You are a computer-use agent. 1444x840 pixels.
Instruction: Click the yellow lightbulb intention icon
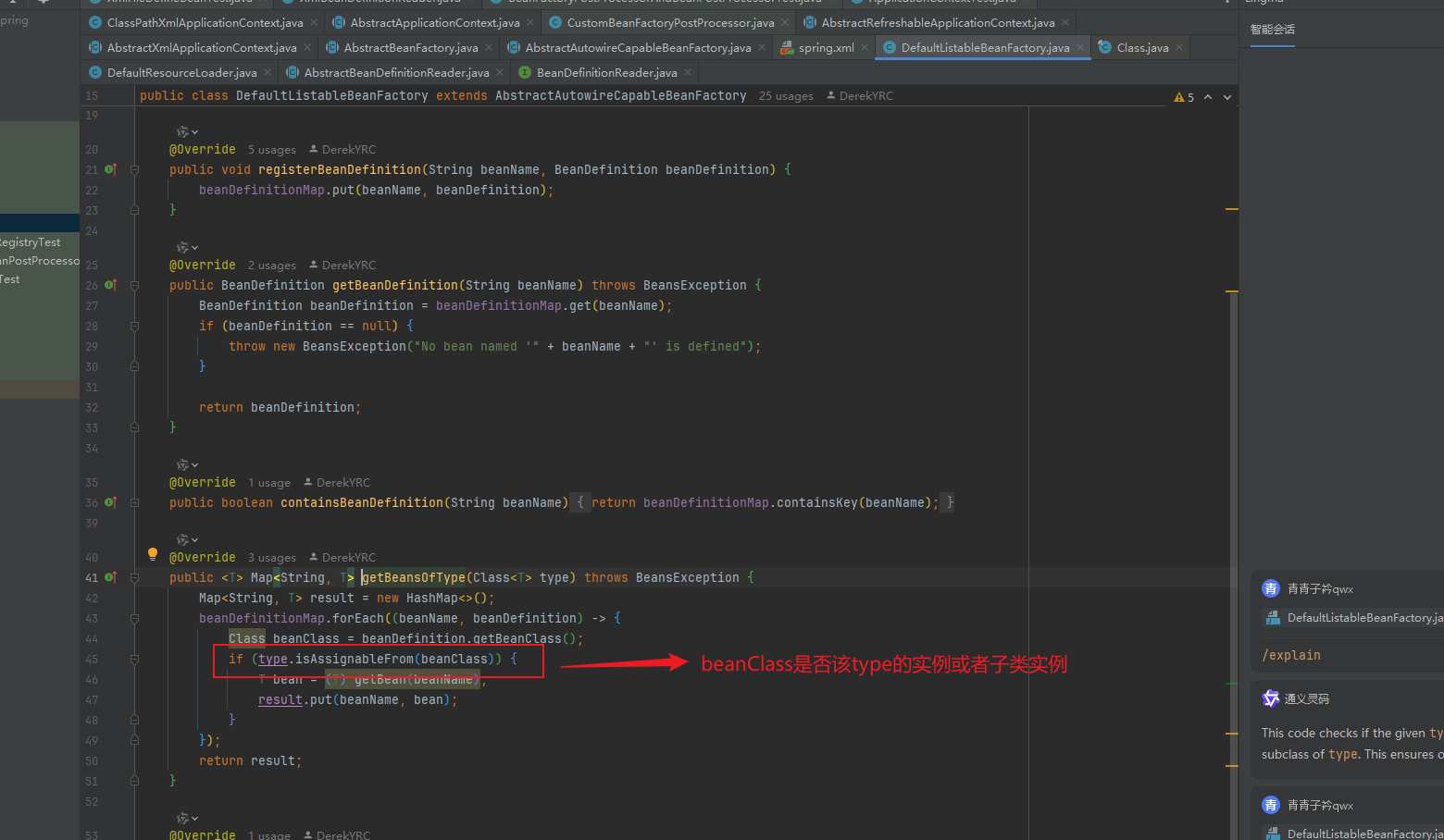coord(153,554)
